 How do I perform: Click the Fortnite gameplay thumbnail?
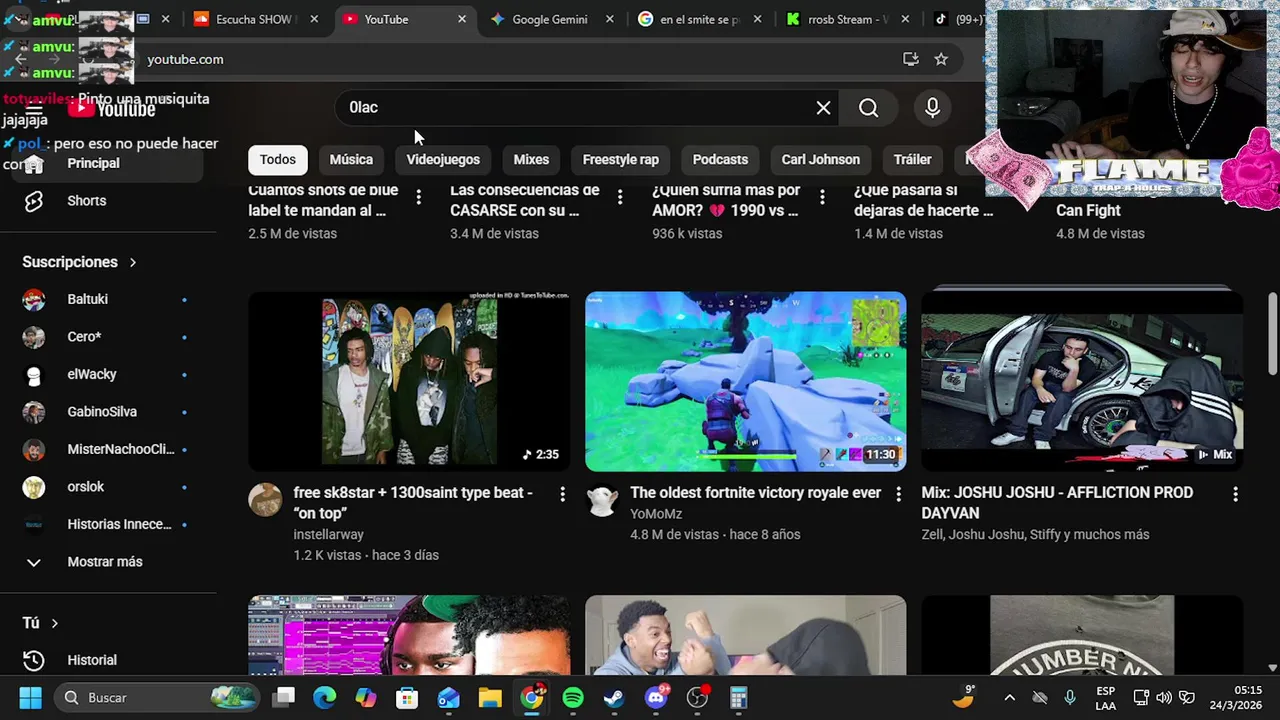746,381
